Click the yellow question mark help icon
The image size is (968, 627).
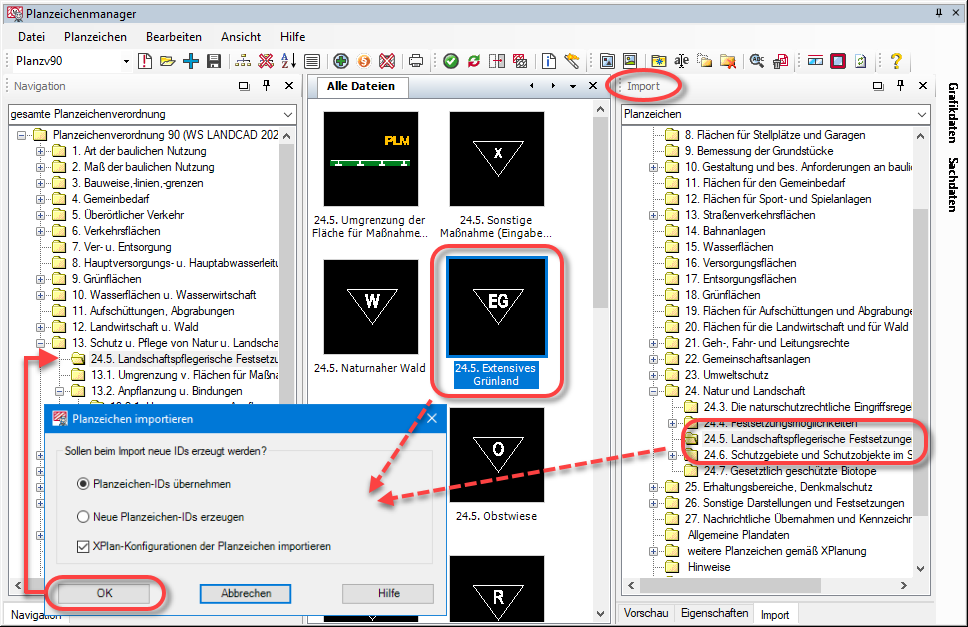pos(896,61)
